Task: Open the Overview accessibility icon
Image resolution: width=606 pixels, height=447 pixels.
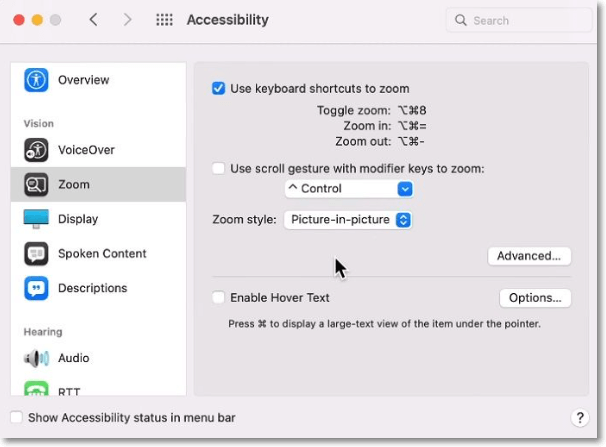Action: pos(36,80)
